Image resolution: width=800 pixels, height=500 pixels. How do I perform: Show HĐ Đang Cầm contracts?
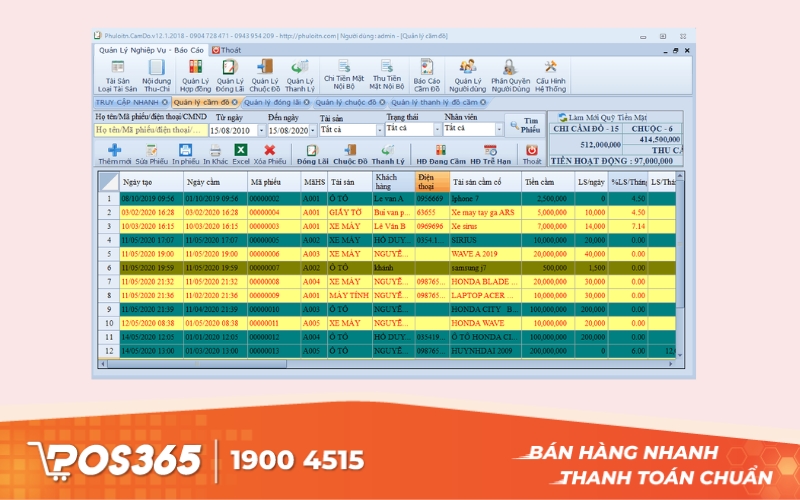[x=441, y=154]
